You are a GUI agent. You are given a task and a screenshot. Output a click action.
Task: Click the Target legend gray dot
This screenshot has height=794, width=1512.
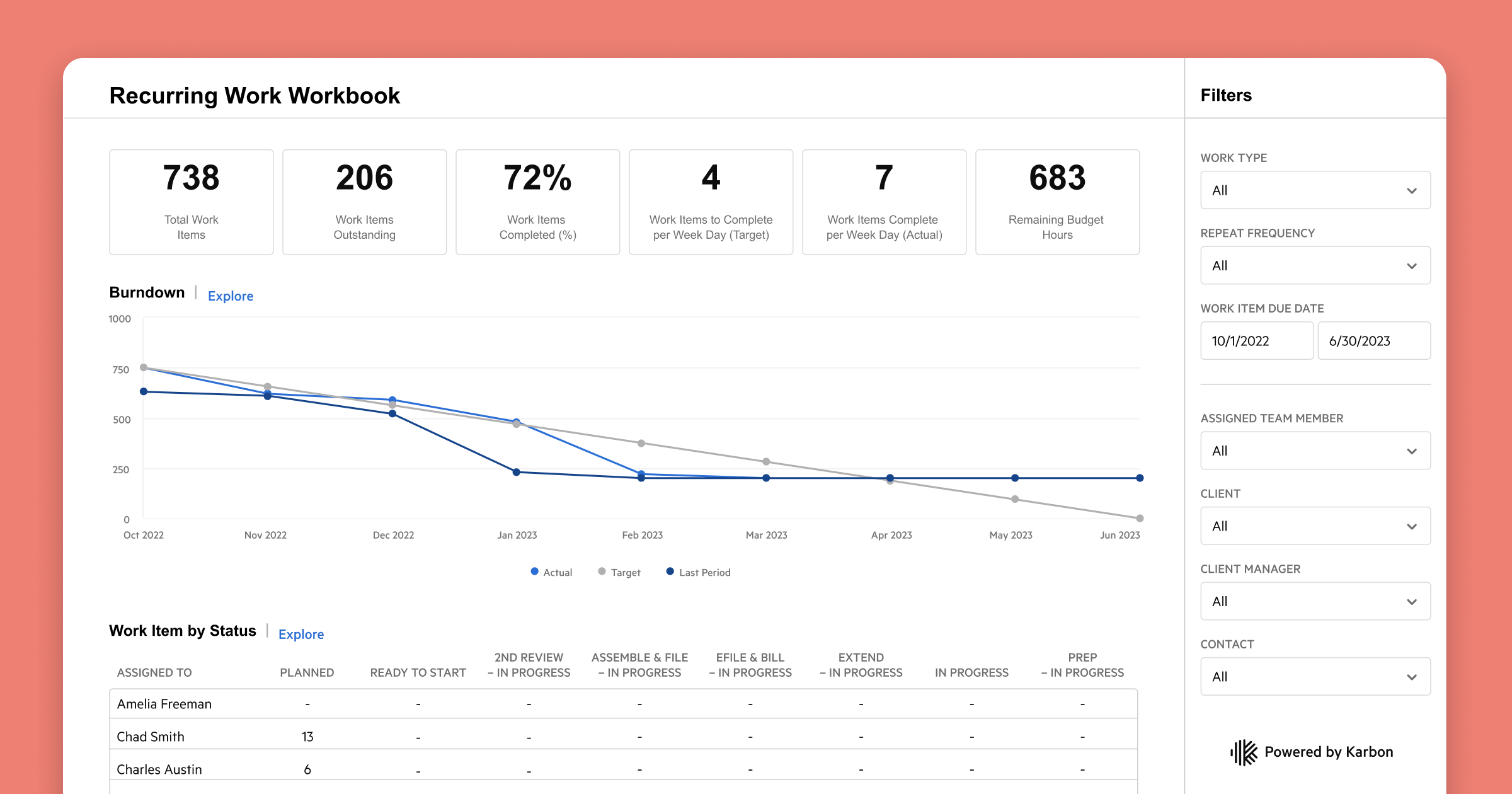[602, 572]
